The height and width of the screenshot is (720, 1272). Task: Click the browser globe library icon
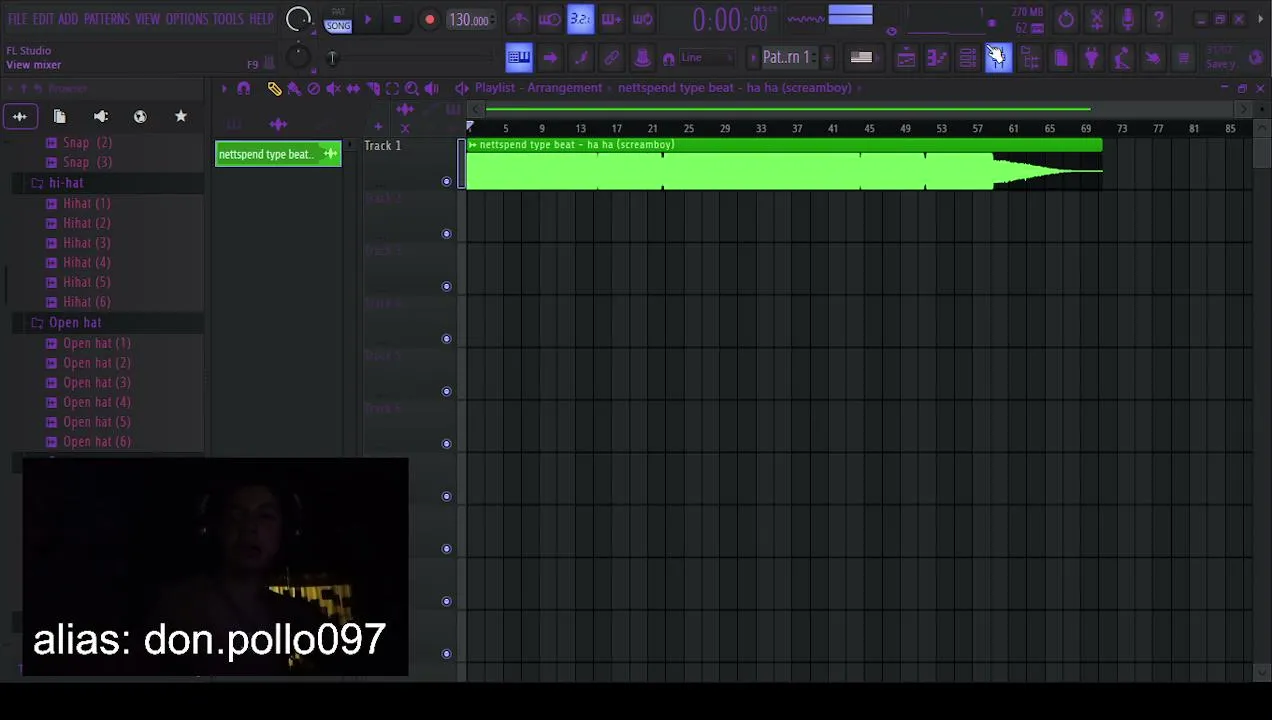pyautogui.click(x=140, y=117)
